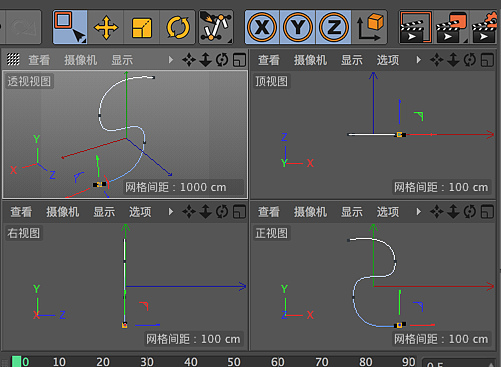
Task: Expand more menus arrow in right view
Action: (x=171, y=212)
